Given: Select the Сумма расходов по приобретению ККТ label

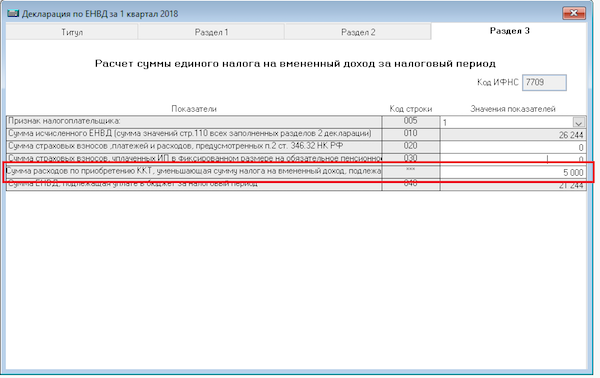Looking at the screenshot, I should 194,171.
